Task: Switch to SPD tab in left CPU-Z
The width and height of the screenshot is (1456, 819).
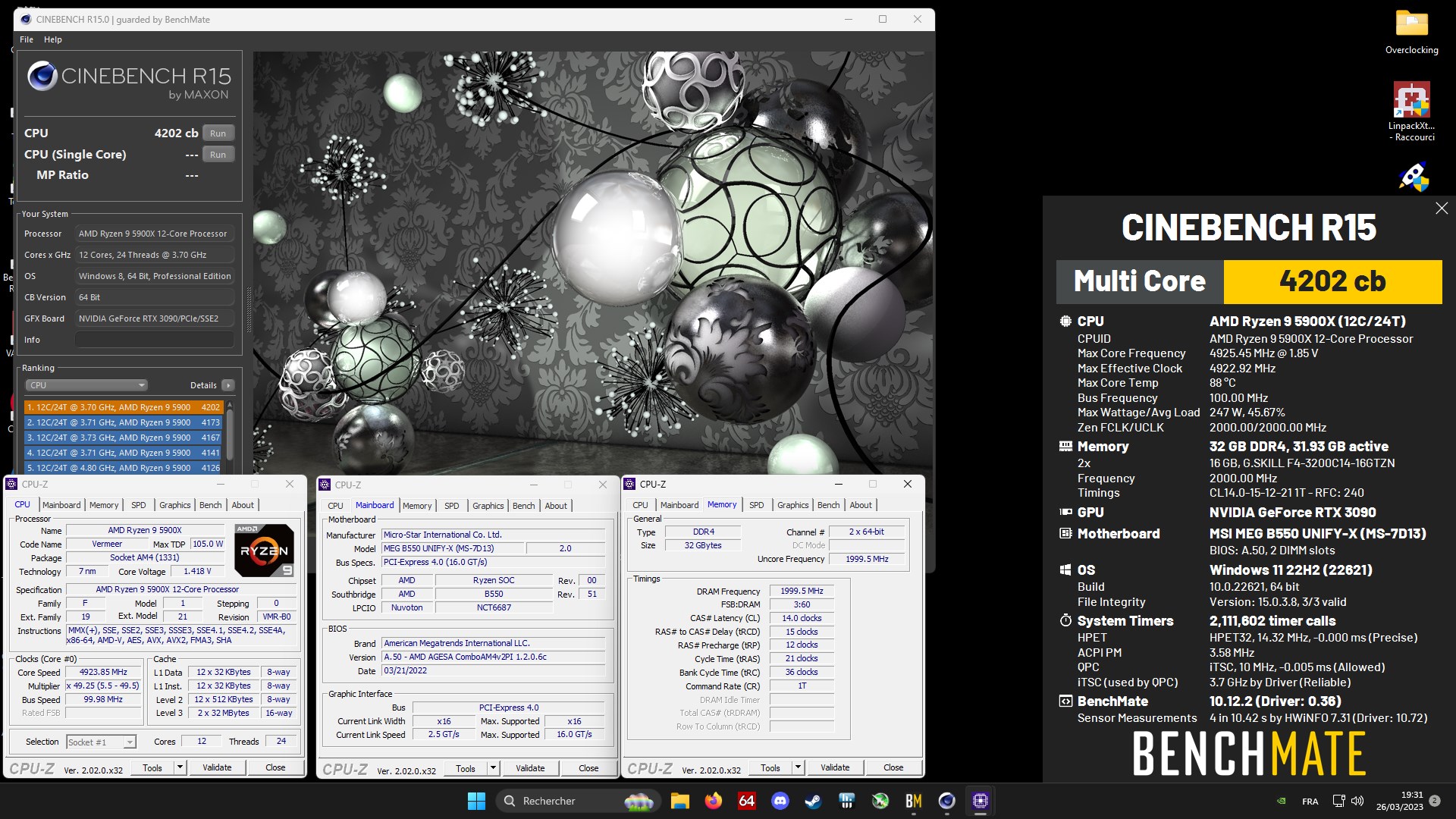Action: point(138,505)
